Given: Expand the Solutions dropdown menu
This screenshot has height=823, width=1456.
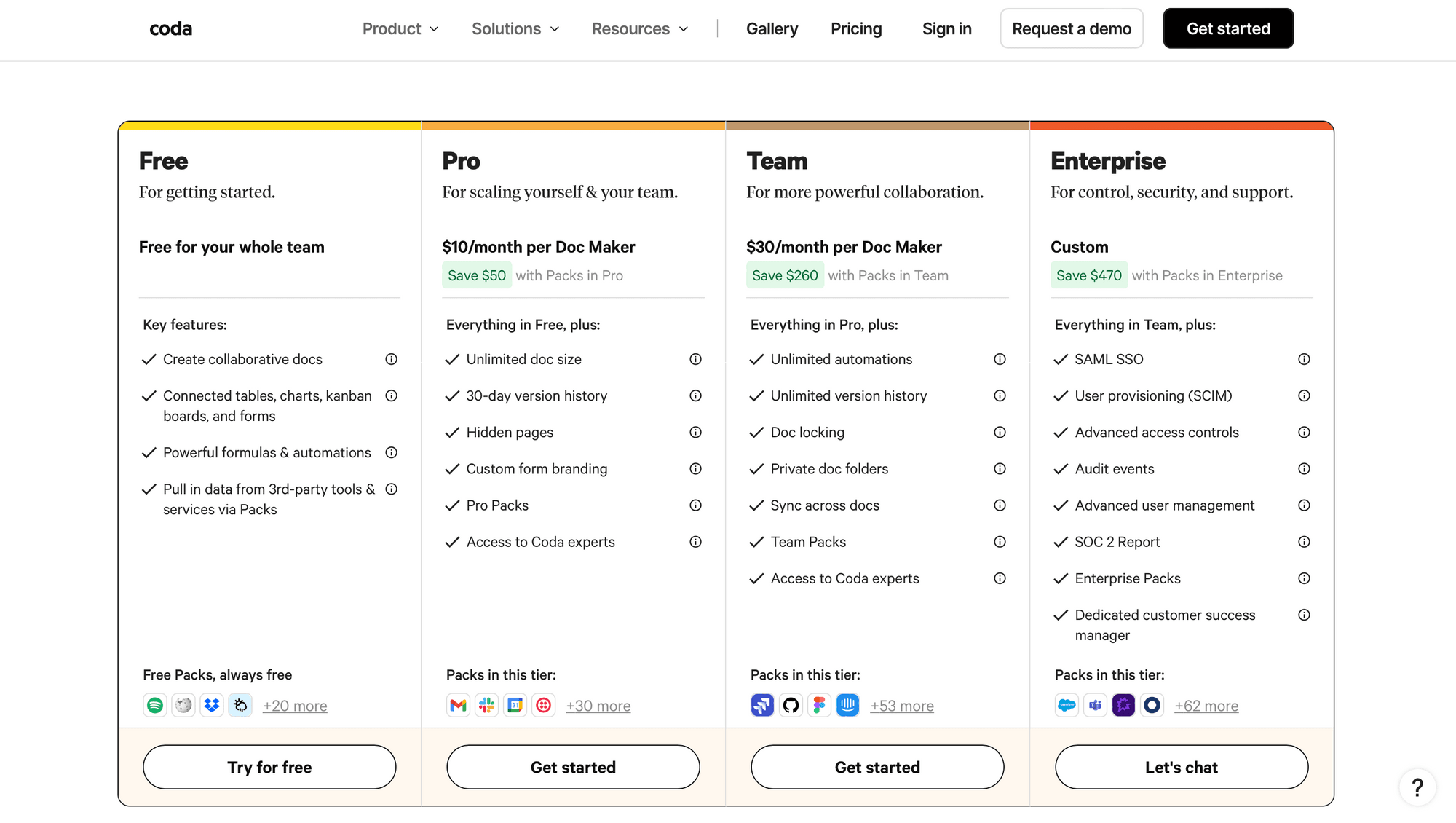Looking at the screenshot, I should pos(515,28).
